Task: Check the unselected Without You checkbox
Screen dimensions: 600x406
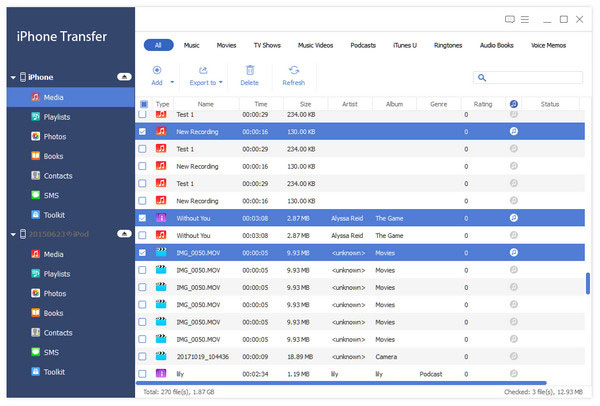Action: pyautogui.click(x=142, y=235)
